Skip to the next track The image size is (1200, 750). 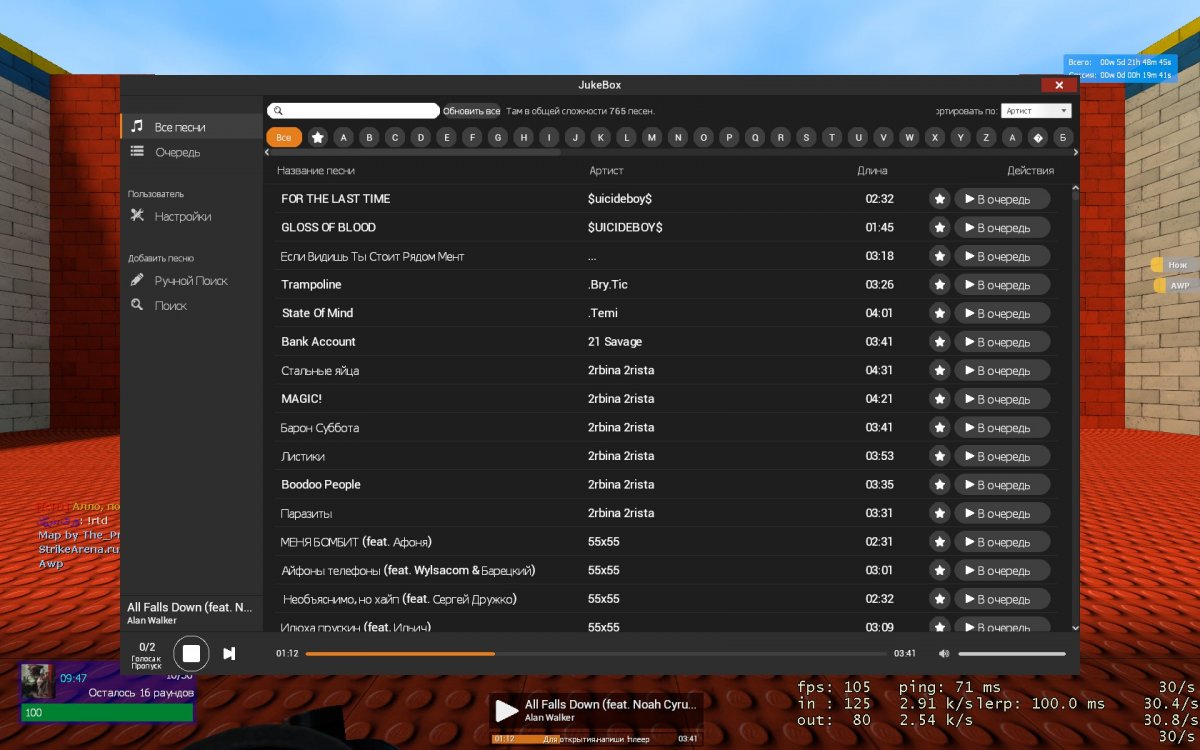click(x=229, y=653)
